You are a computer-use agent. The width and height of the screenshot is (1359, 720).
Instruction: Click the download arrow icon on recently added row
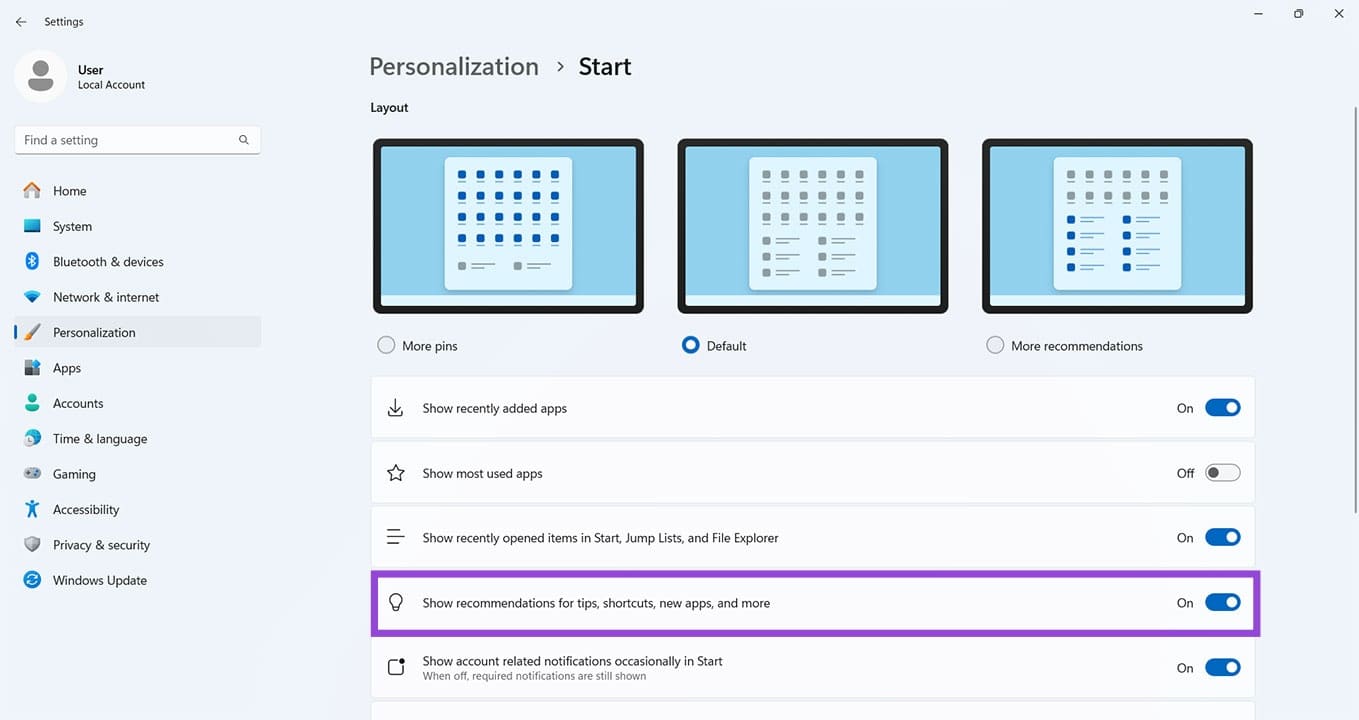[x=395, y=407]
